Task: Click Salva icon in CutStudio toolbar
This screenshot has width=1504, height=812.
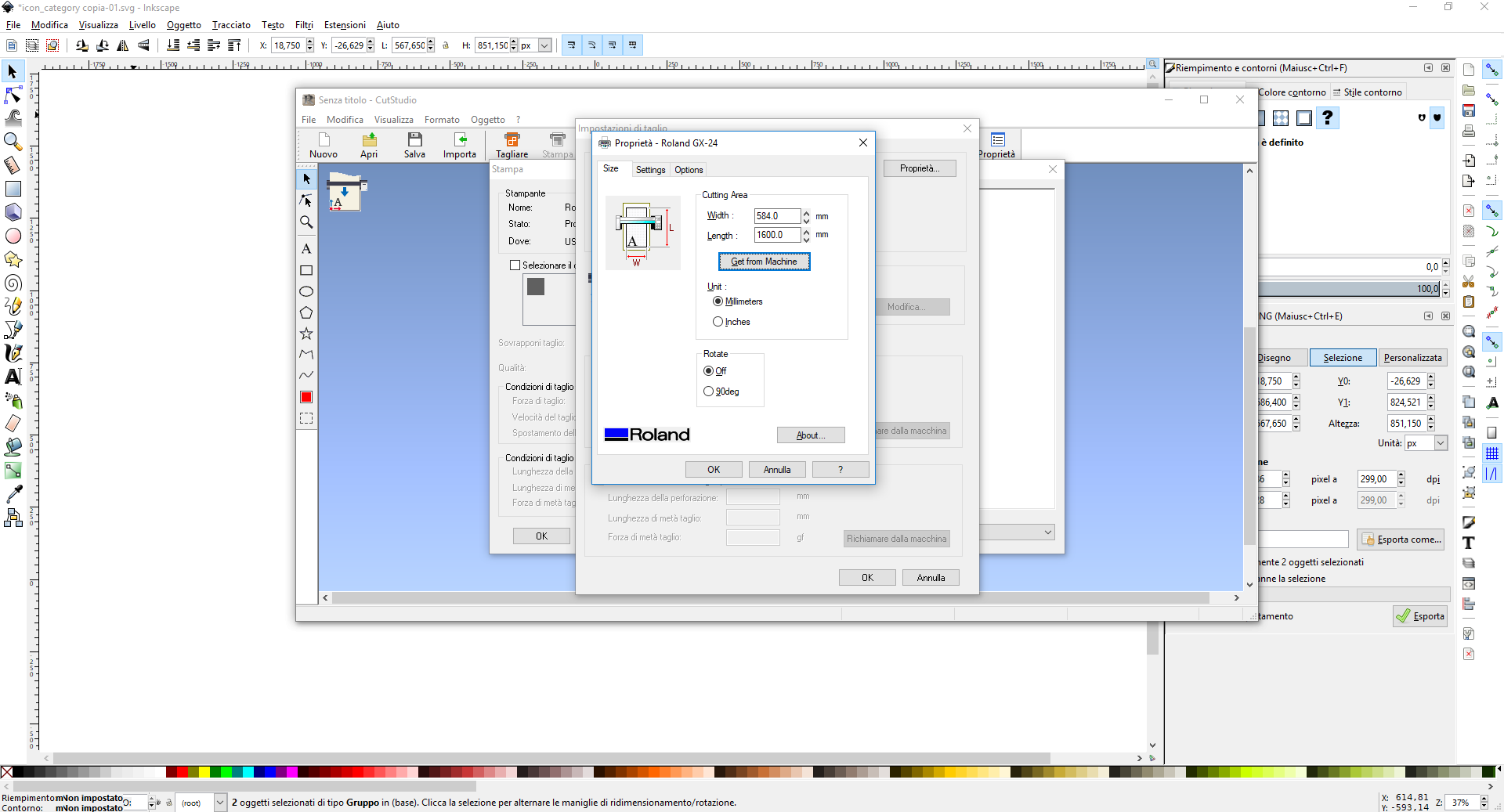Action: tap(414, 145)
